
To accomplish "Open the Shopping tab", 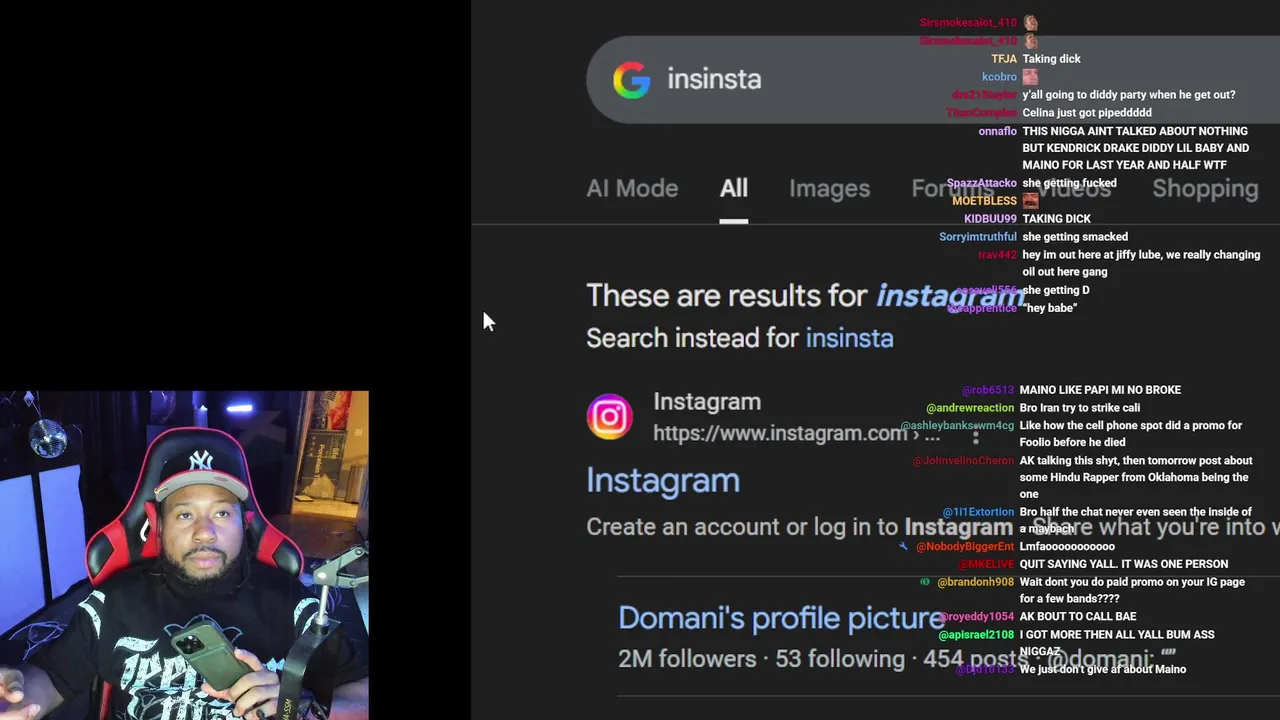I will tap(1205, 188).
